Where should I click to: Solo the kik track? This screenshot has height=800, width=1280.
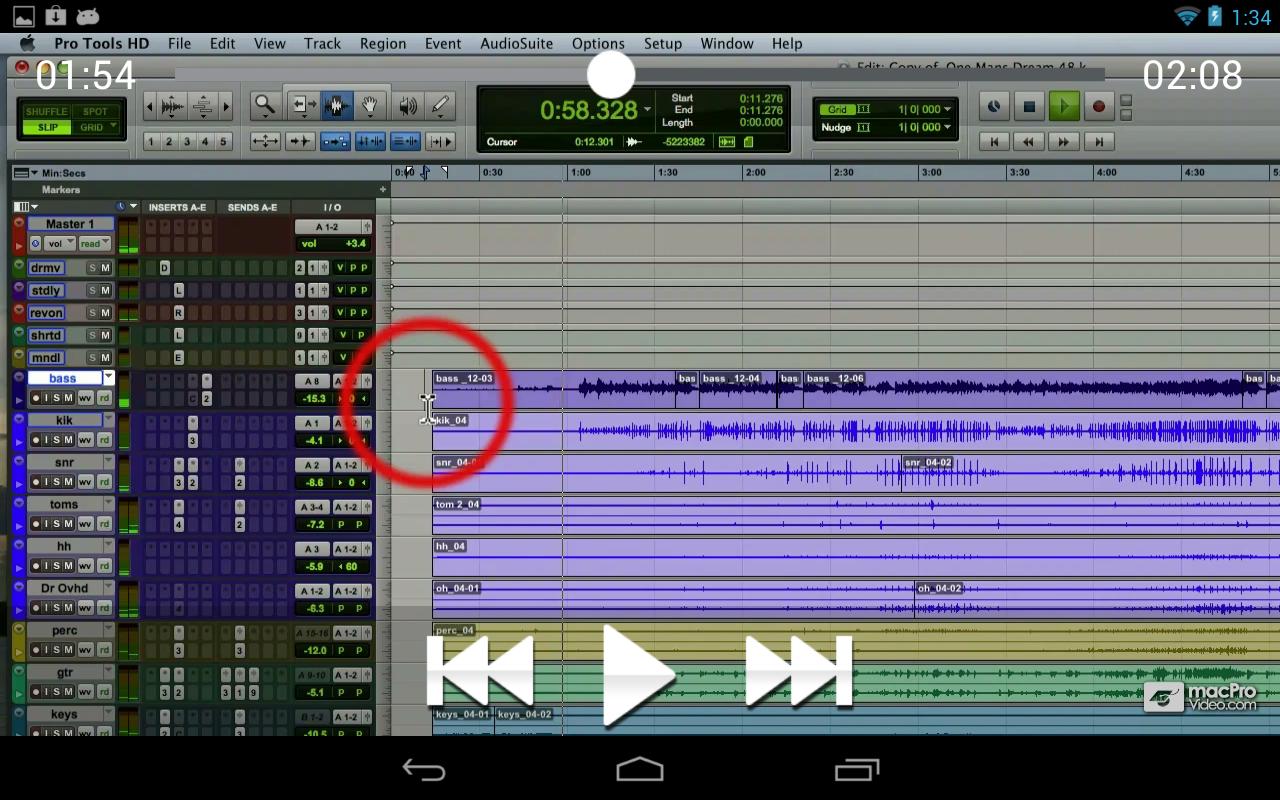coord(55,440)
